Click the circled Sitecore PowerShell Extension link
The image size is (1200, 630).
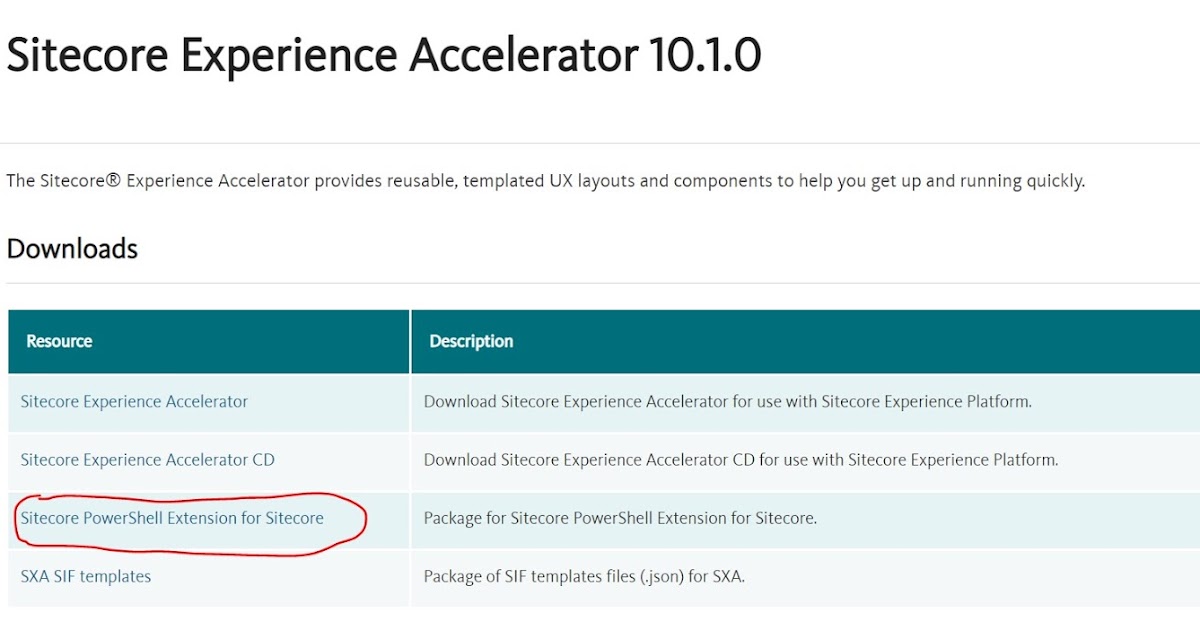click(x=172, y=518)
